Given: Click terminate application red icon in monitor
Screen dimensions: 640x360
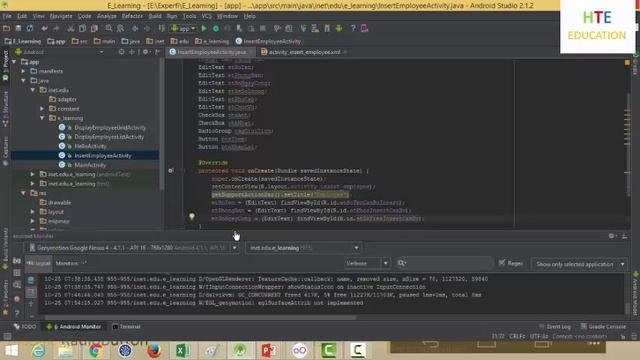Looking at the screenshot, I should [17, 298].
